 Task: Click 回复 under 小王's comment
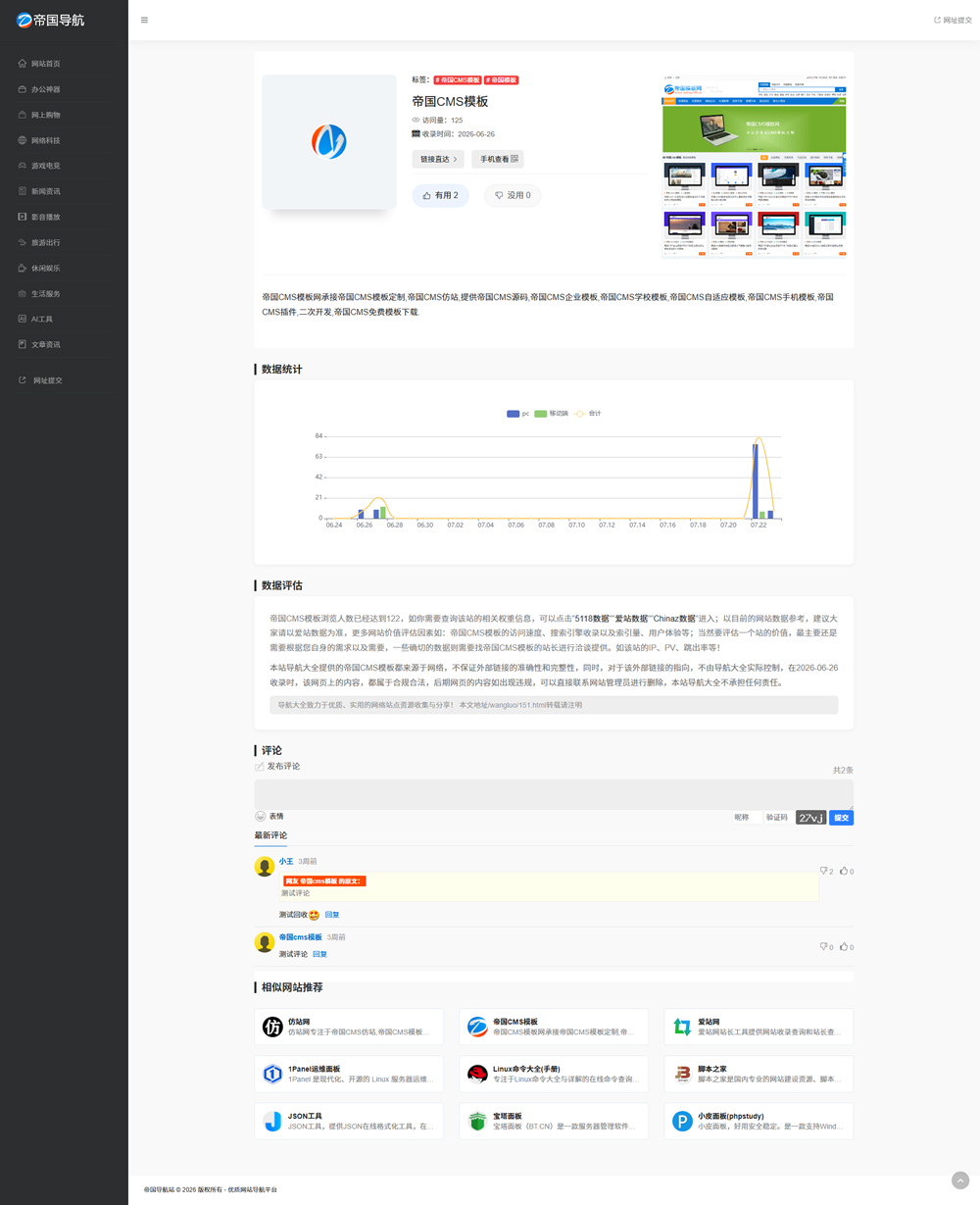(x=332, y=915)
